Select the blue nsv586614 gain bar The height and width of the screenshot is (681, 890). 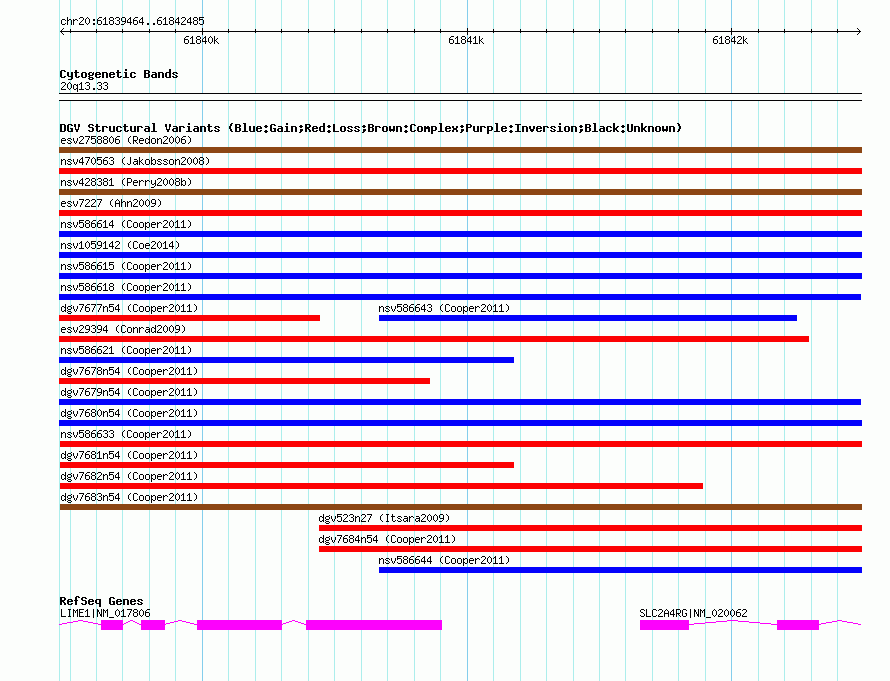[x=460, y=234]
